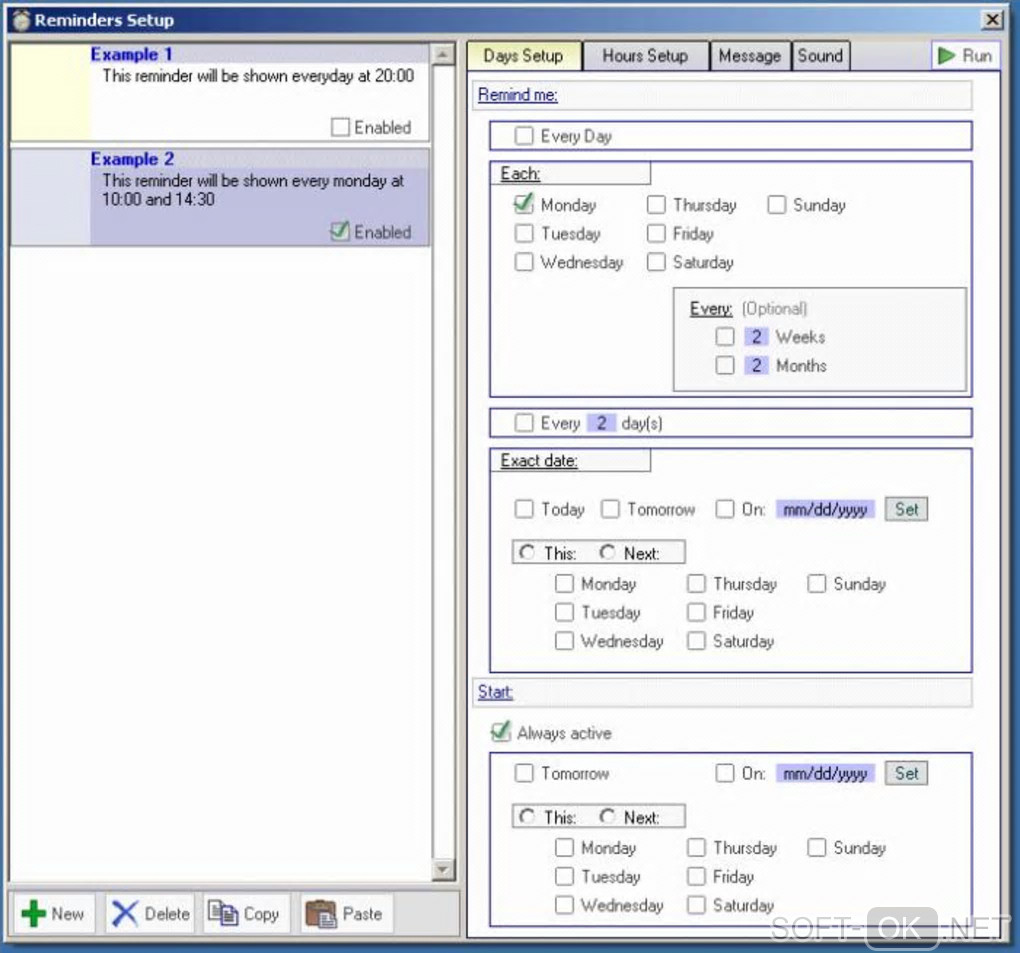Check Tuesday in the Each group
This screenshot has height=953, width=1020.
coord(524,234)
